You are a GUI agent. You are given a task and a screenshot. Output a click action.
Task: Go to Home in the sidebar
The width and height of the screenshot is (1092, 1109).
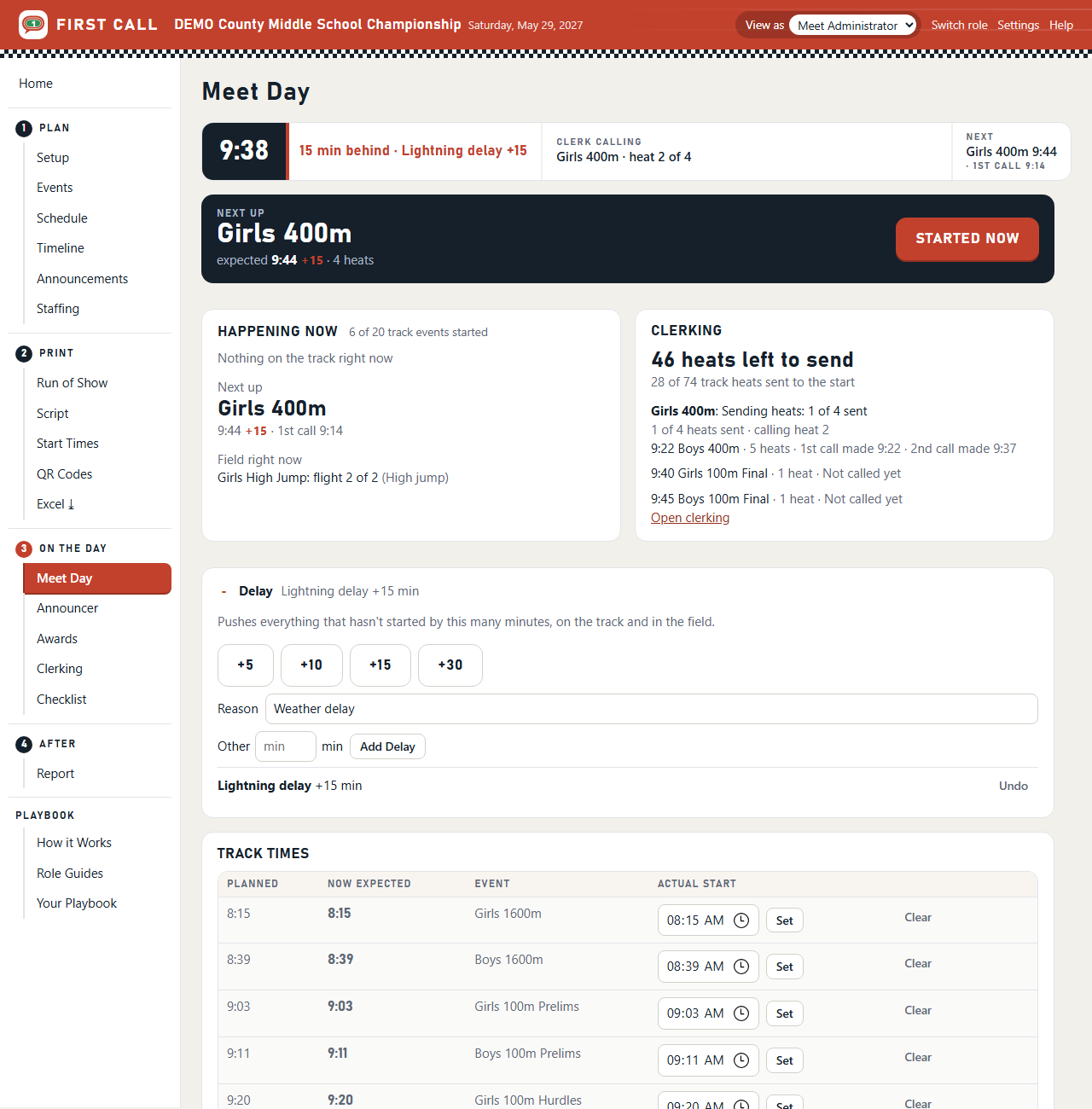(36, 84)
